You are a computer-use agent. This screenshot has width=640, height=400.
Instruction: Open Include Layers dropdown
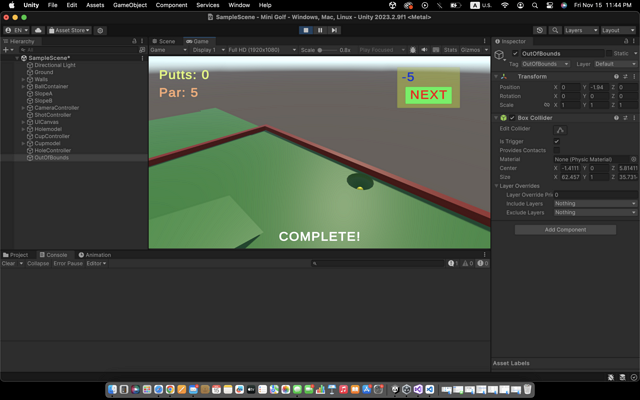(x=595, y=203)
